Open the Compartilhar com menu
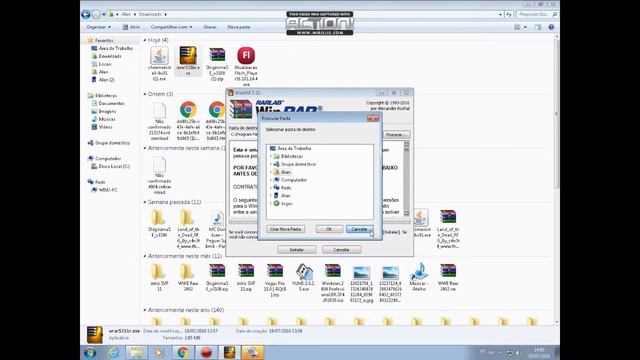Image resolution: width=640 pixels, height=360 pixels. point(171,27)
